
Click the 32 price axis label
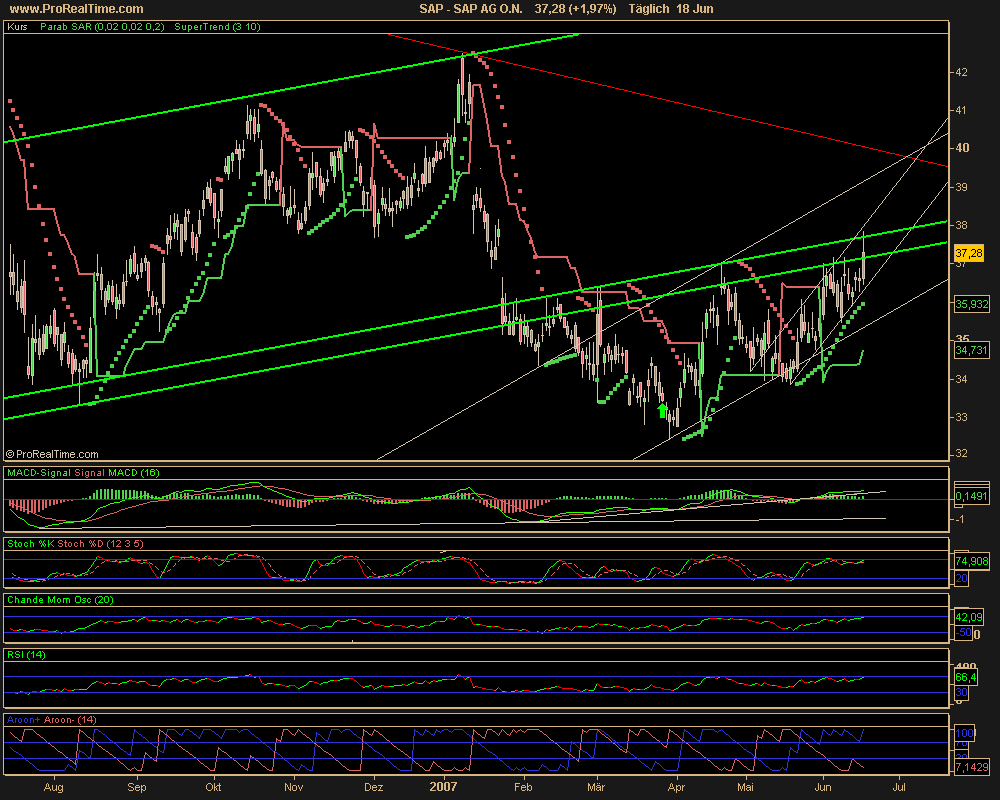pos(960,454)
